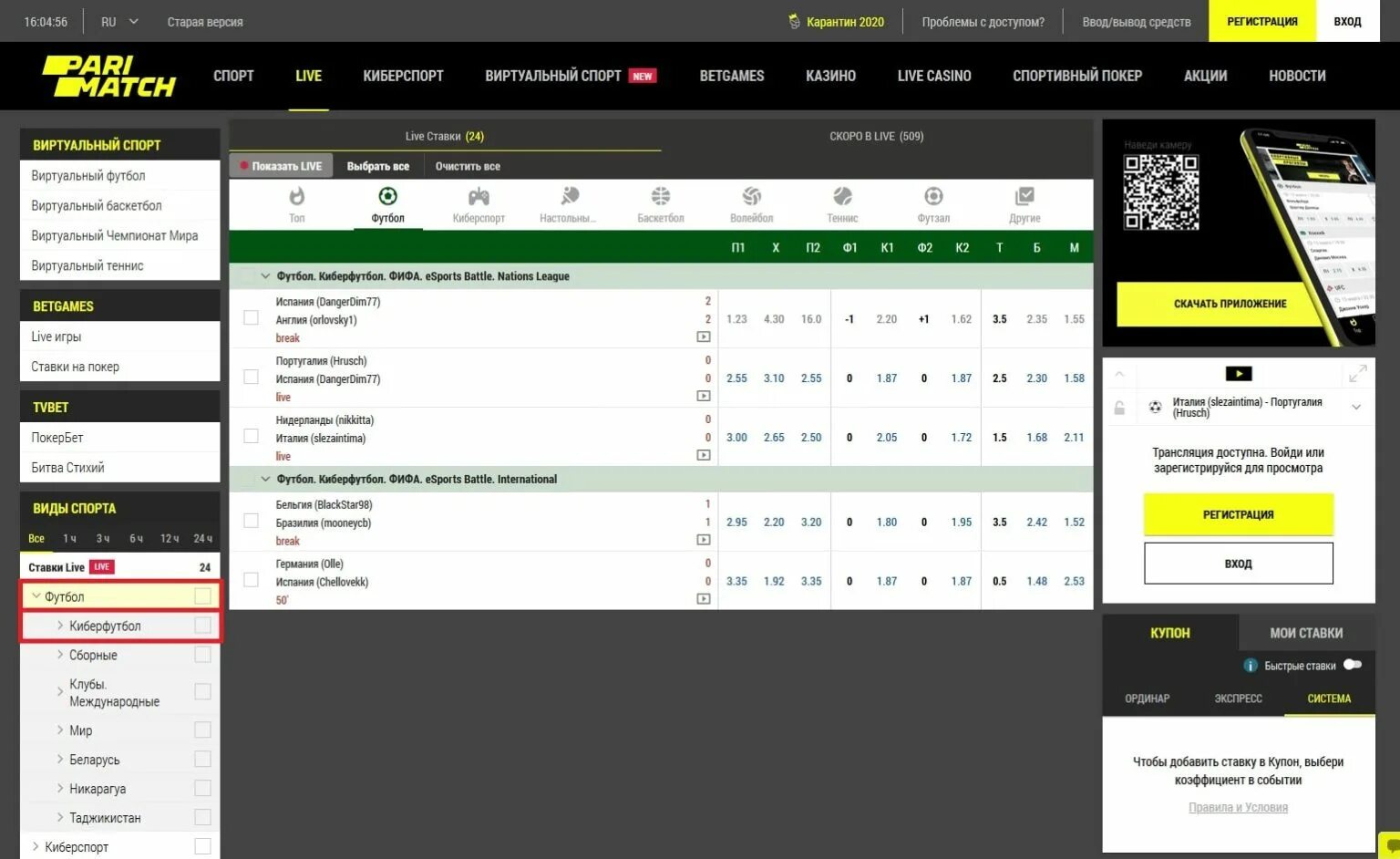Open the stream match selector dropdown
Viewport: 1400px width, 859px height.
tap(1356, 408)
